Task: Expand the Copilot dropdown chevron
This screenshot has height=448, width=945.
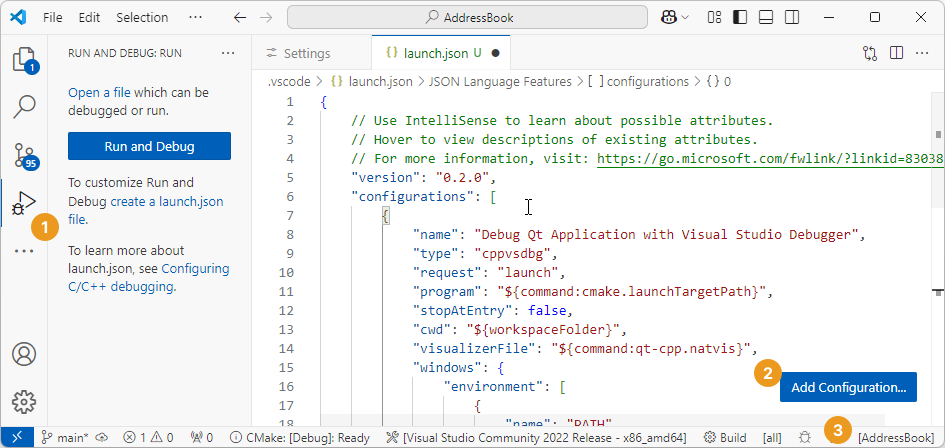Action: (x=685, y=17)
